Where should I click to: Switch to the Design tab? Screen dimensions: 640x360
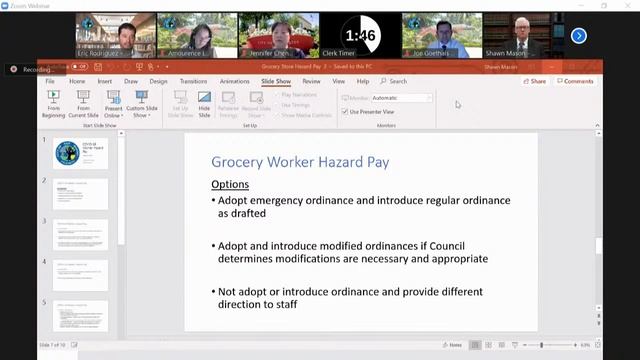(x=158, y=81)
